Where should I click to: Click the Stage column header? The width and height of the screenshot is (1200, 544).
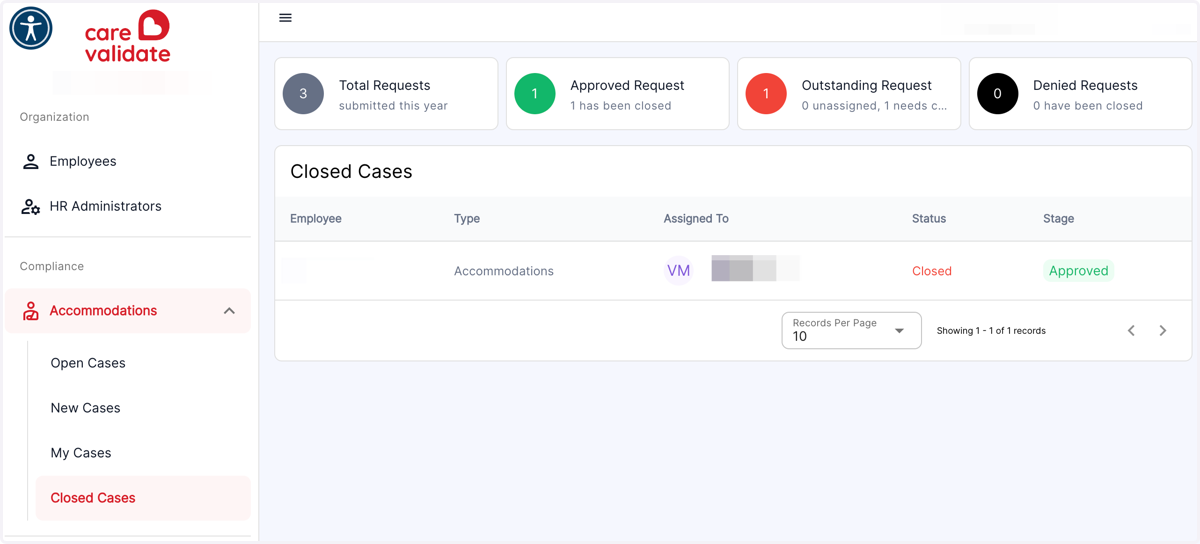click(1058, 219)
